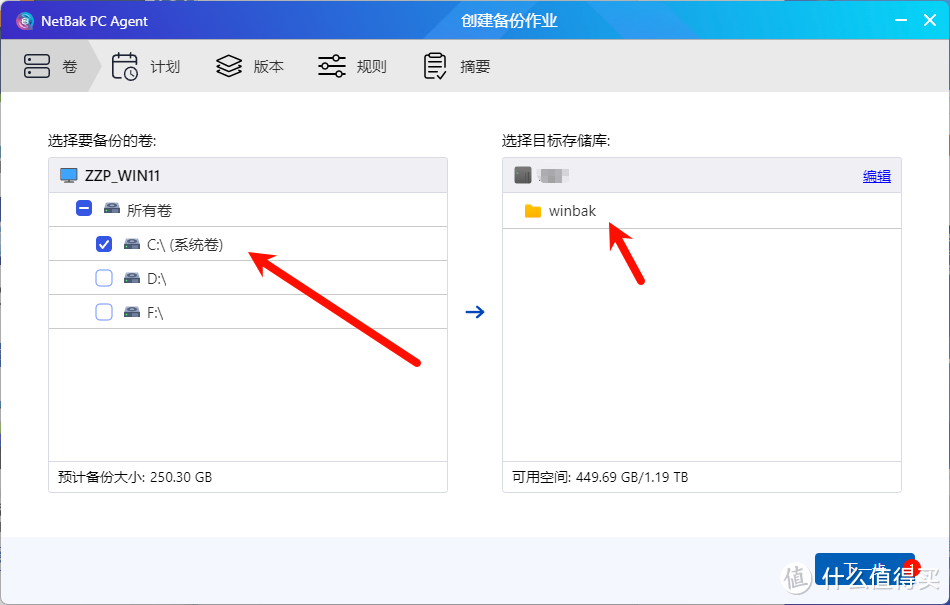This screenshot has width=950, height=605.
Task: Uncheck the C:\ system volume
Action: point(104,243)
